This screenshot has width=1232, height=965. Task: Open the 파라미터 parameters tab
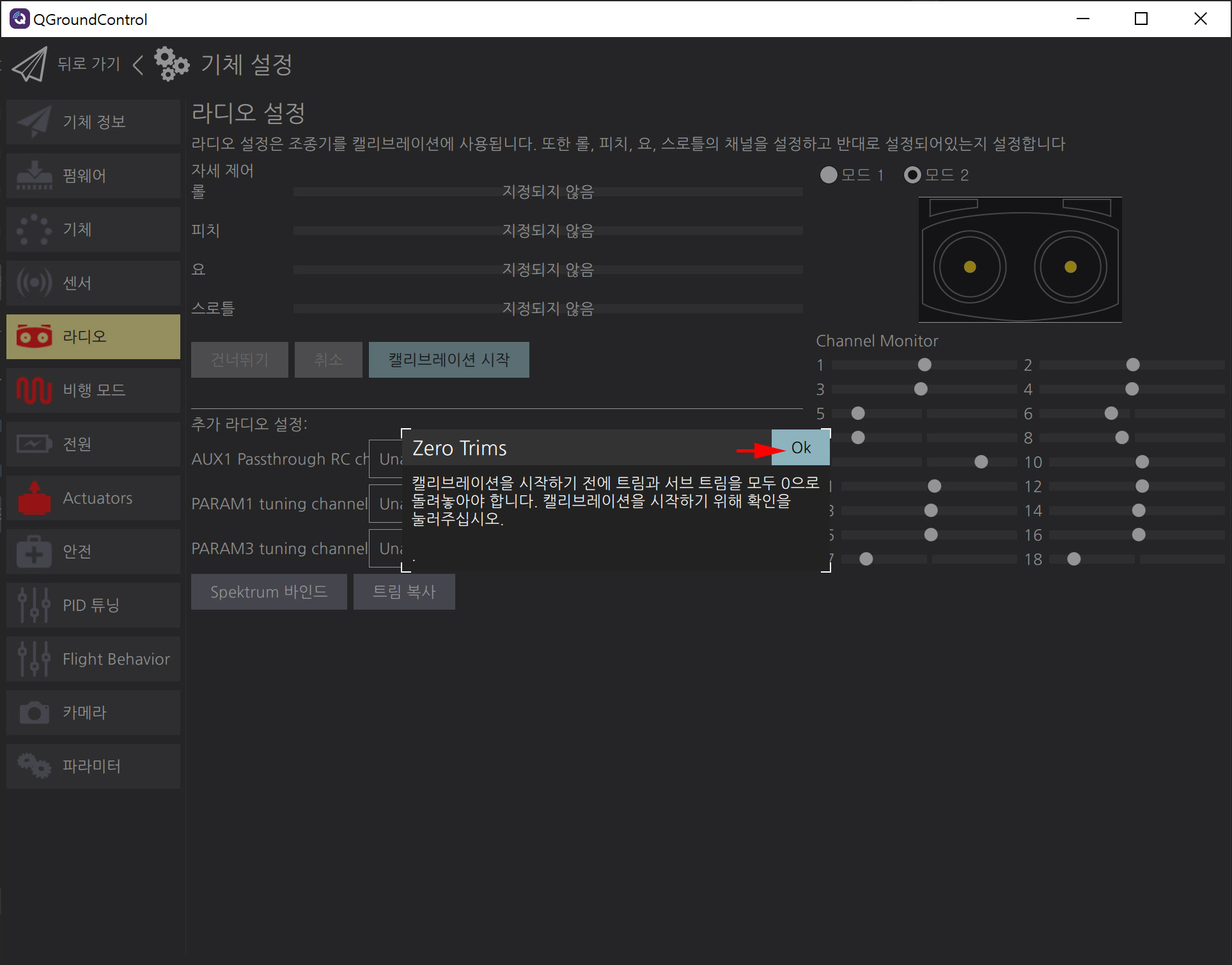click(93, 766)
